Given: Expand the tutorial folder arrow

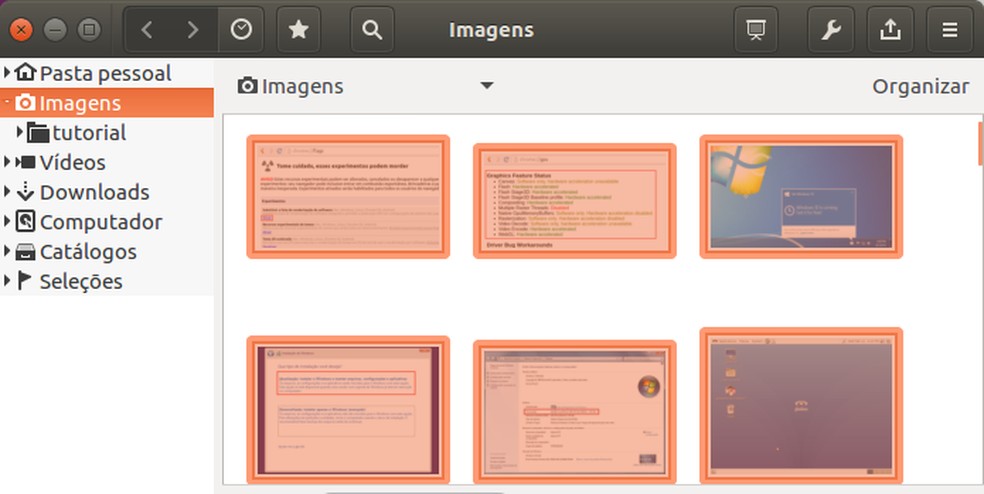Looking at the screenshot, I should pyautogui.click(x=20, y=132).
